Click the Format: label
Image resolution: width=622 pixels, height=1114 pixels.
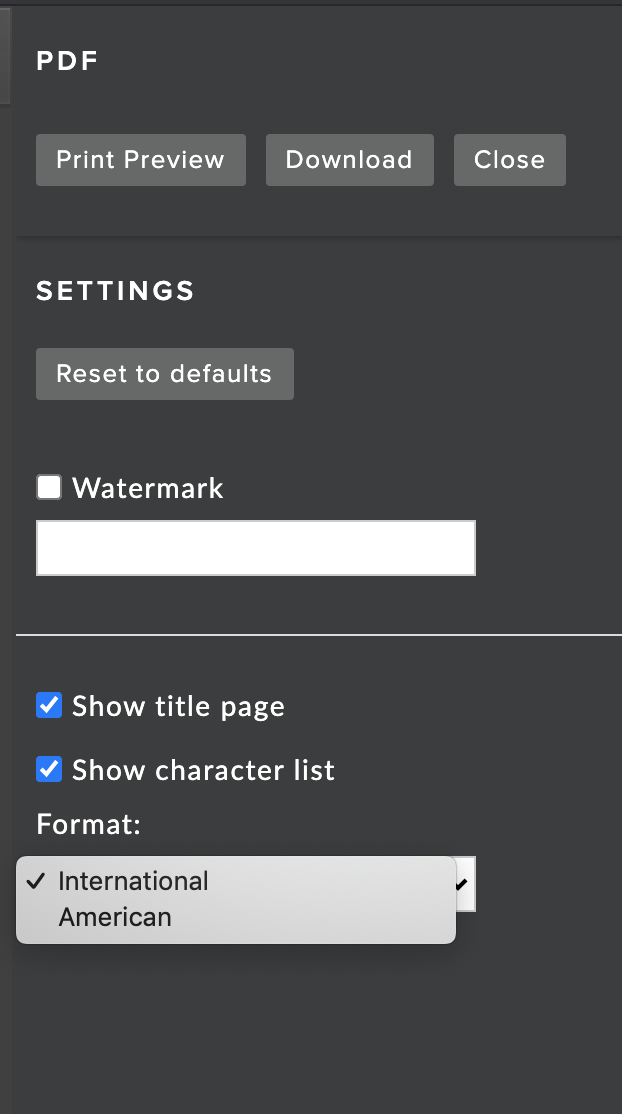pyautogui.click(x=89, y=824)
